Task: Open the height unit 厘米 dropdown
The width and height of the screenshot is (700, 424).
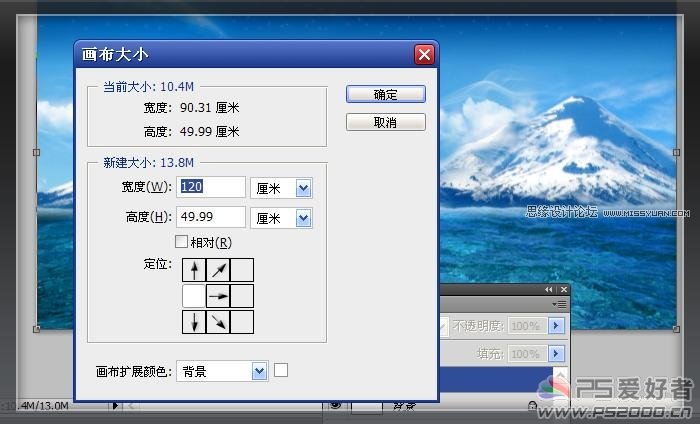Action: point(304,218)
